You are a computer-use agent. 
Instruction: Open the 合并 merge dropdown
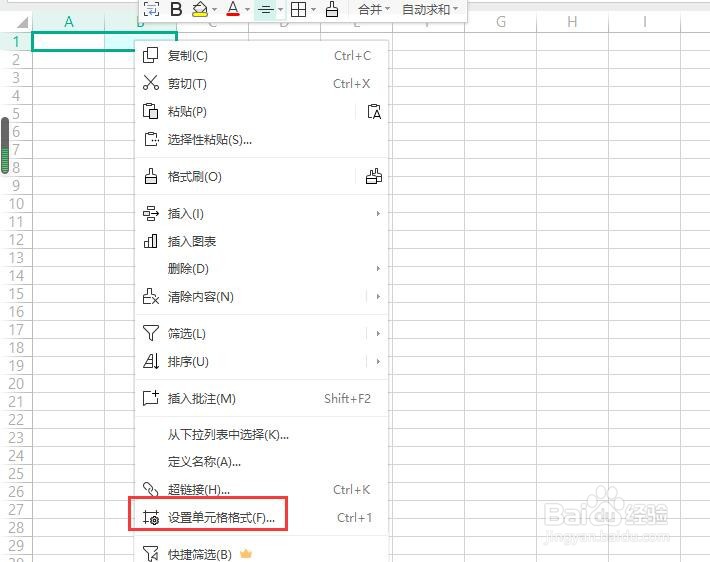(374, 9)
